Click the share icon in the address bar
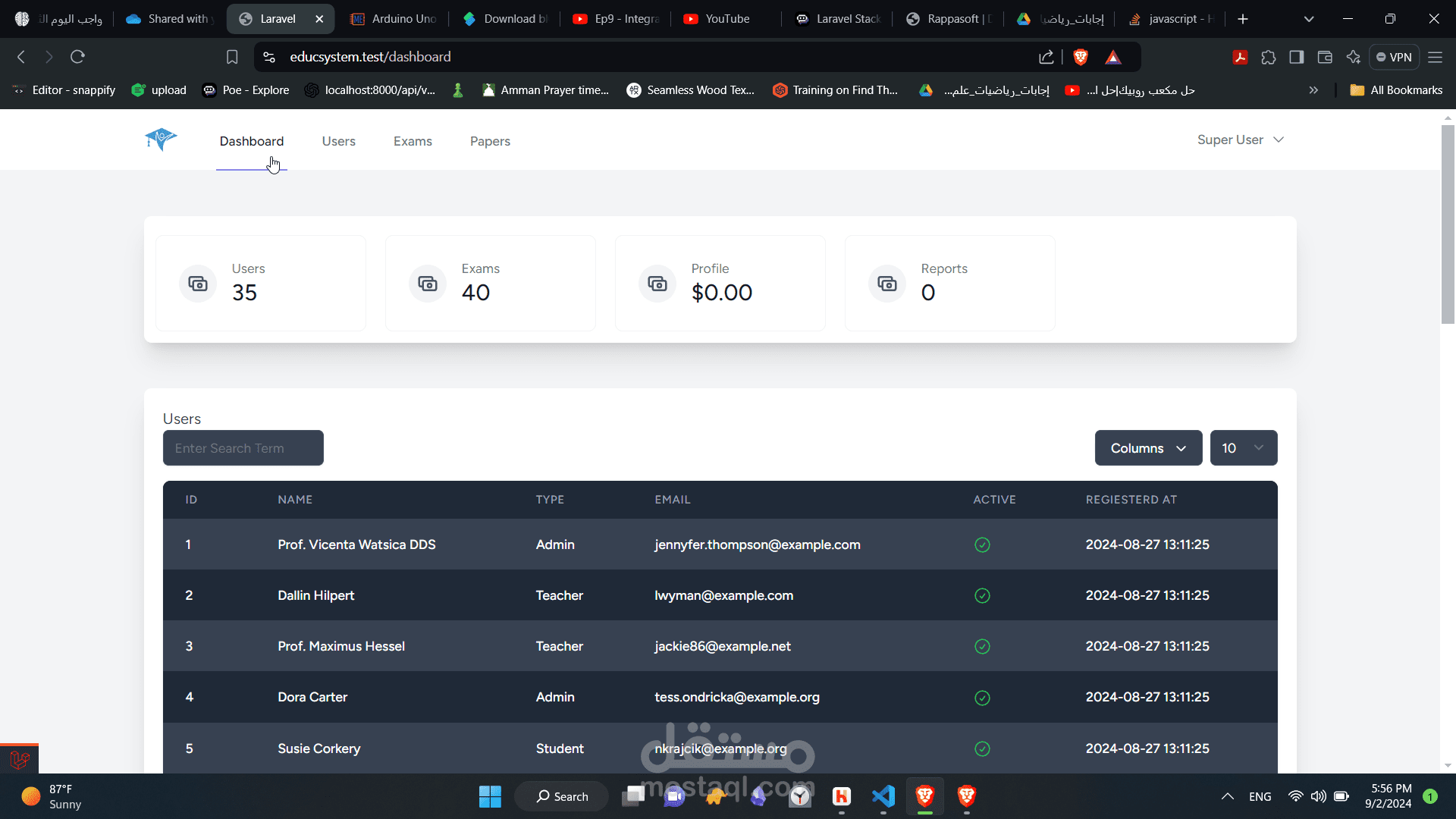The image size is (1456, 819). pyautogui.click(x=1046, y=57)
